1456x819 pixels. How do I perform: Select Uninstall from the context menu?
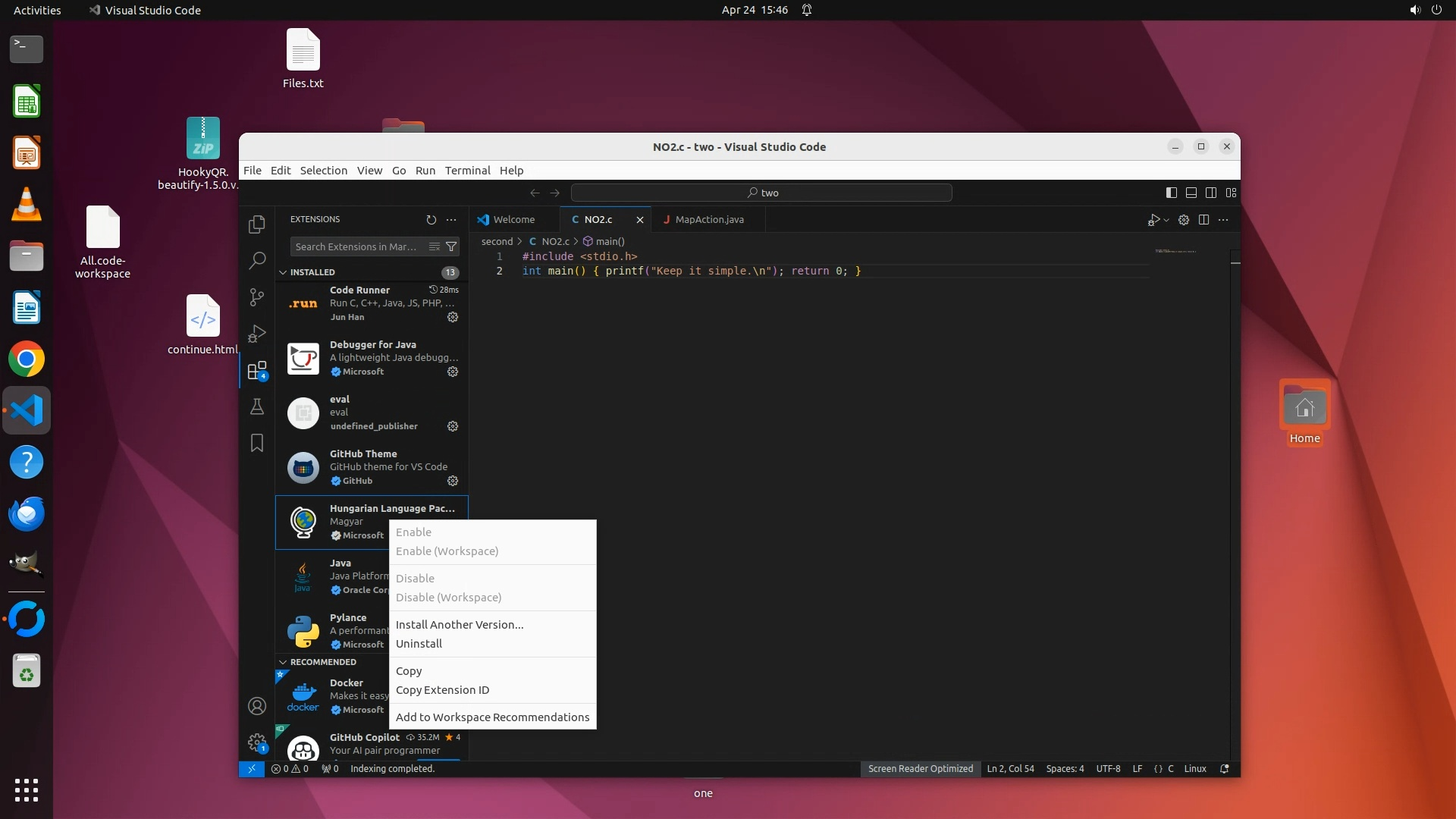[419, 644]
